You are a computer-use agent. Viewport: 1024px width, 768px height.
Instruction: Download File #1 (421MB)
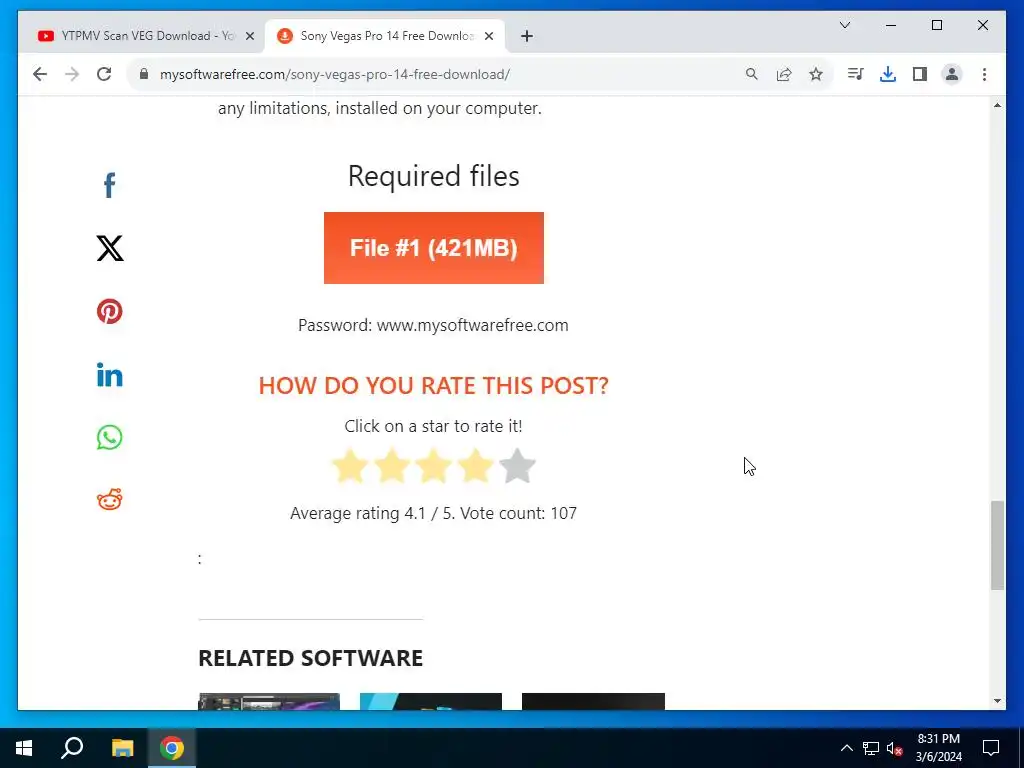pyautogui.click(x=434, y=248)
